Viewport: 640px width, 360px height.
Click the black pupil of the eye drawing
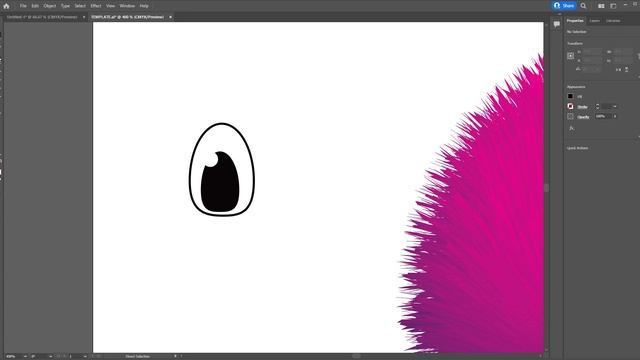(x=220, y=186)
